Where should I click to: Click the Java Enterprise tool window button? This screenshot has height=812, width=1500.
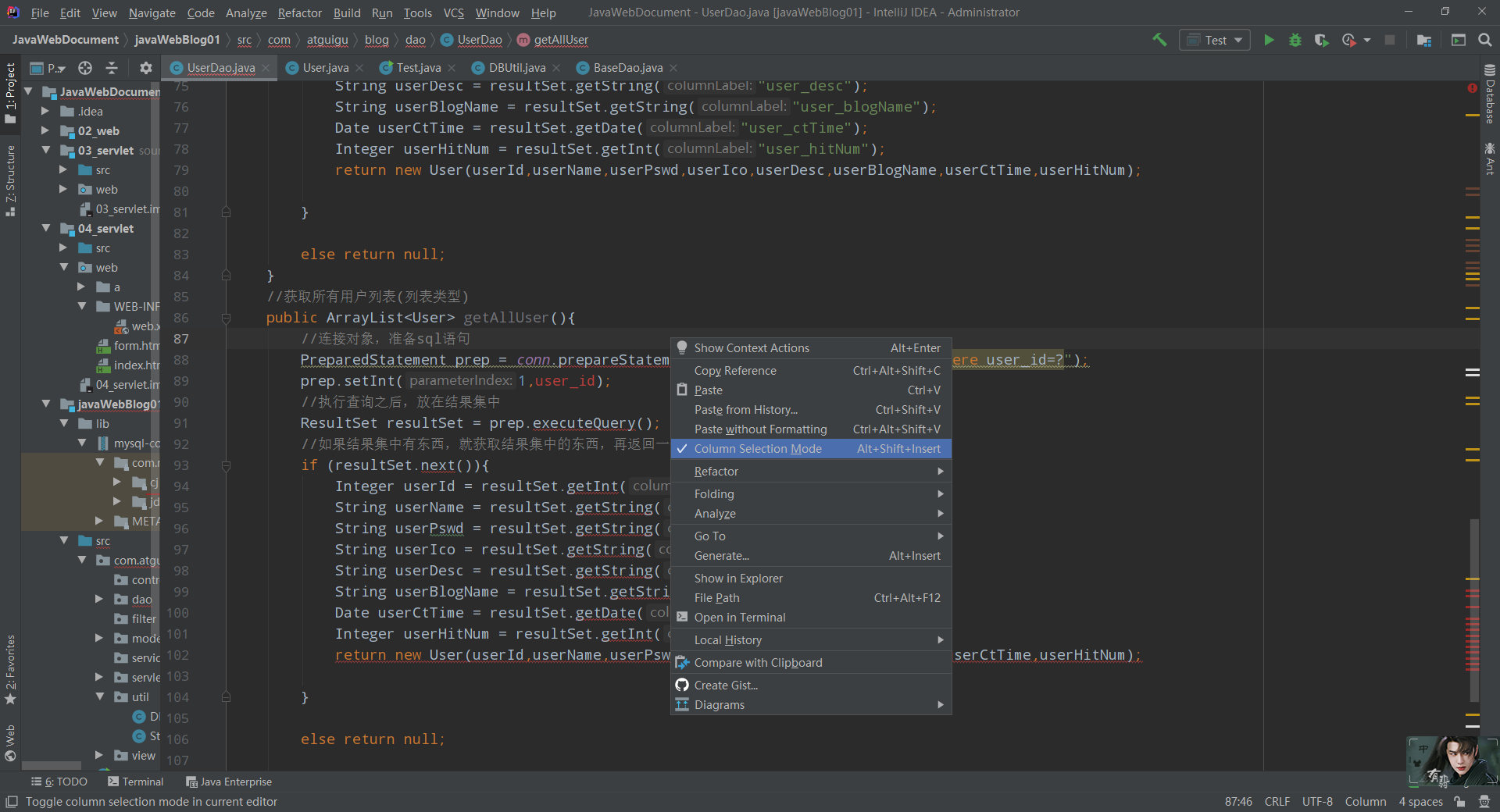click(229, 782)
